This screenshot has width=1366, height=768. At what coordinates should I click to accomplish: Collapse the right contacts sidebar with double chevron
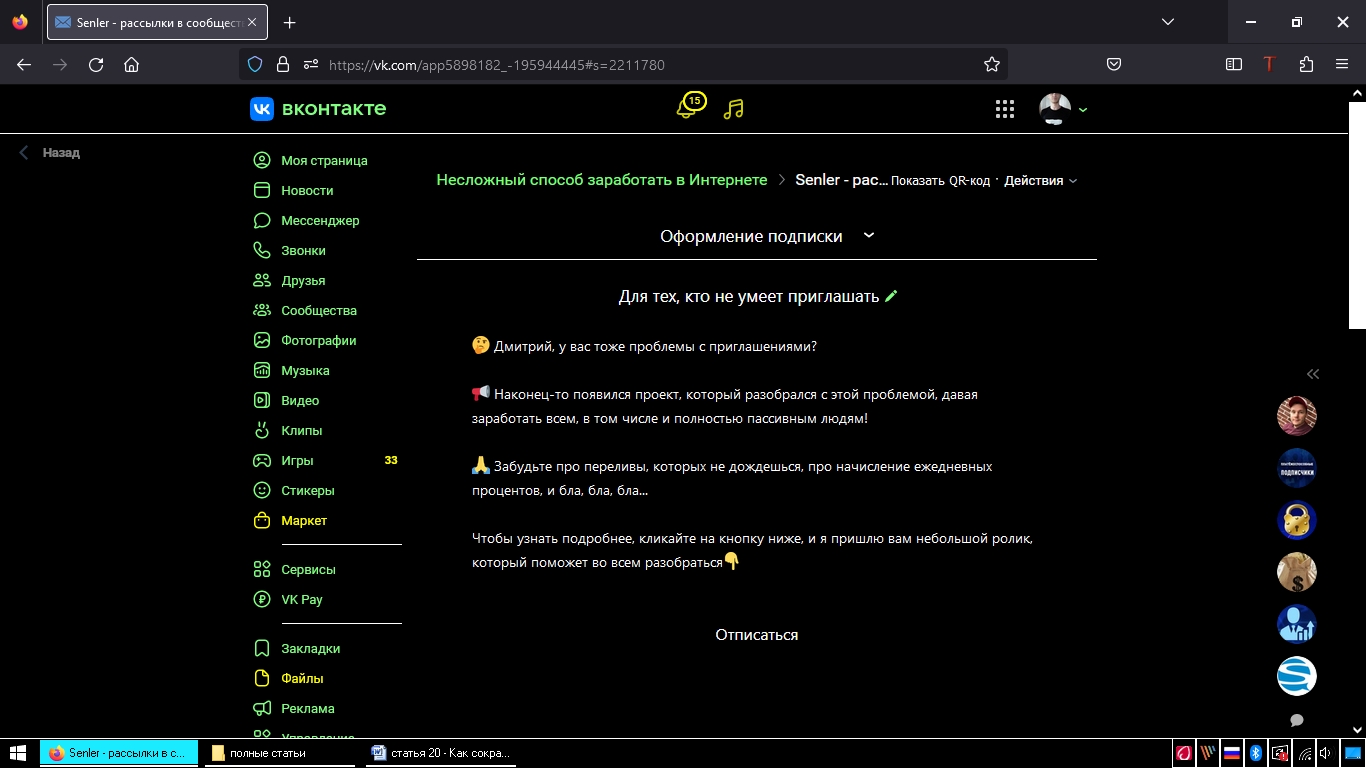(x=1313, y=374)
